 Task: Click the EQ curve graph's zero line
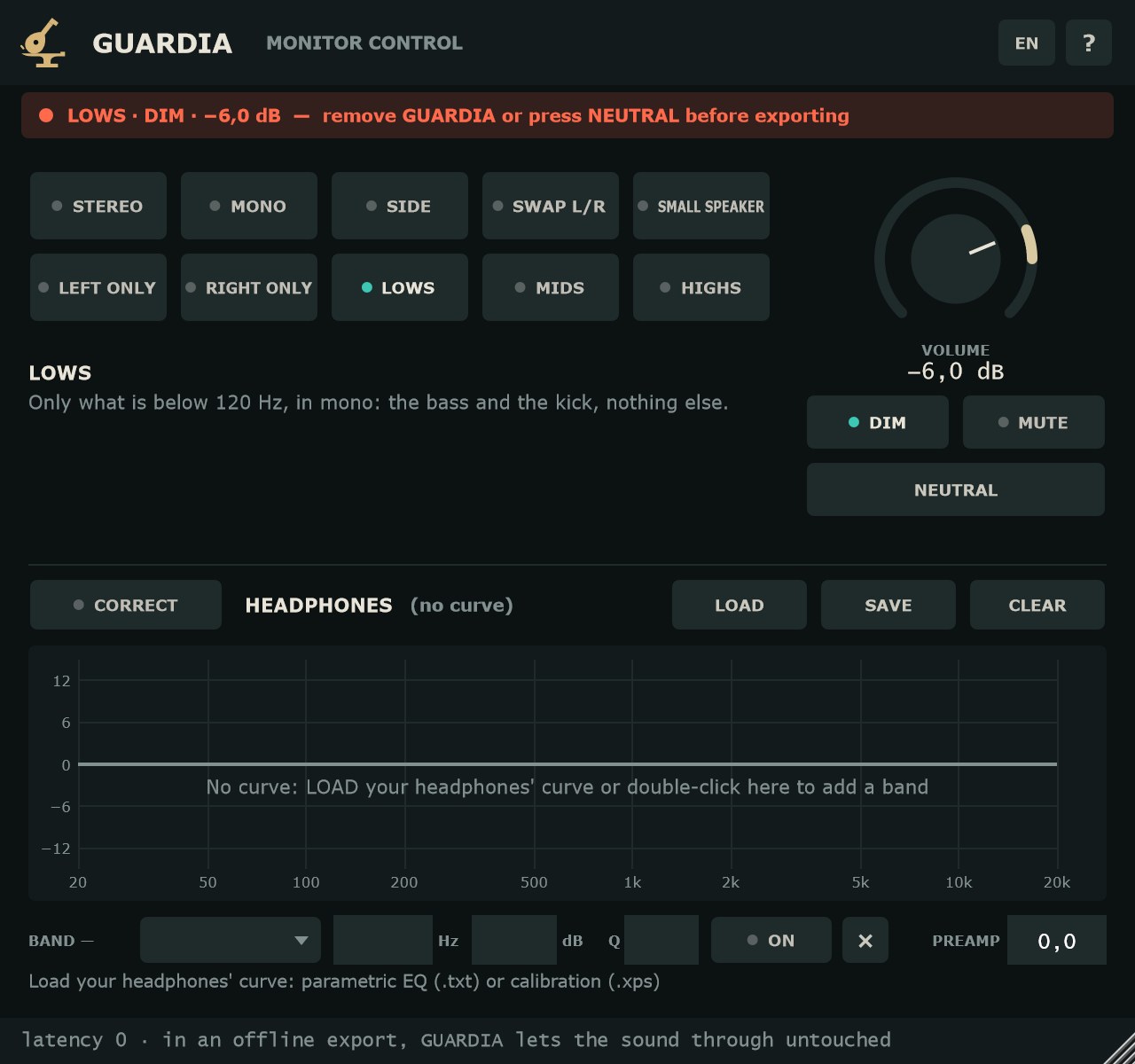tap(567, 763)
